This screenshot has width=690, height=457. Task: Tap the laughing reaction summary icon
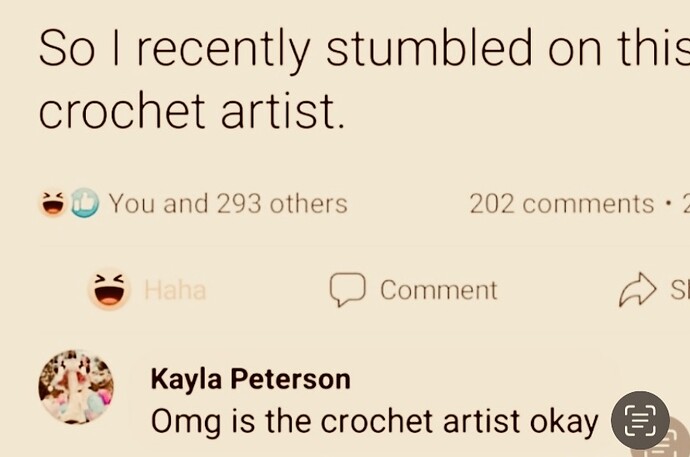53,204
